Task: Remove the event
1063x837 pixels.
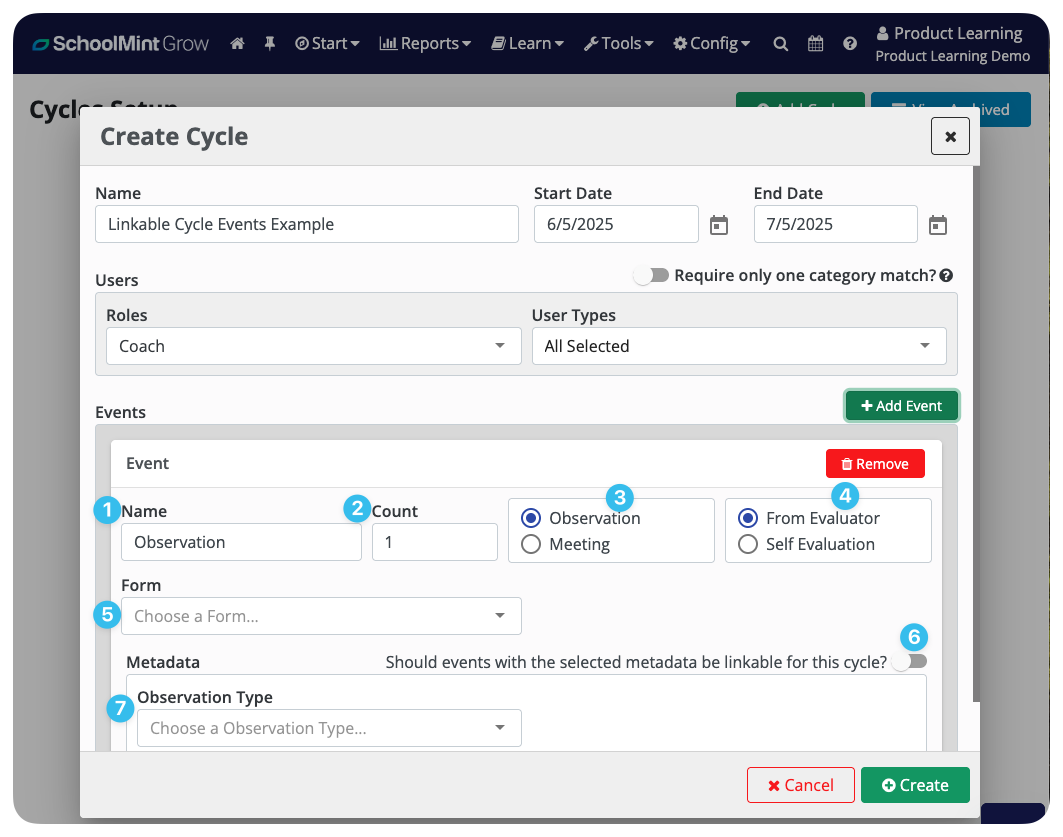Action: click(x=875, y=464)
